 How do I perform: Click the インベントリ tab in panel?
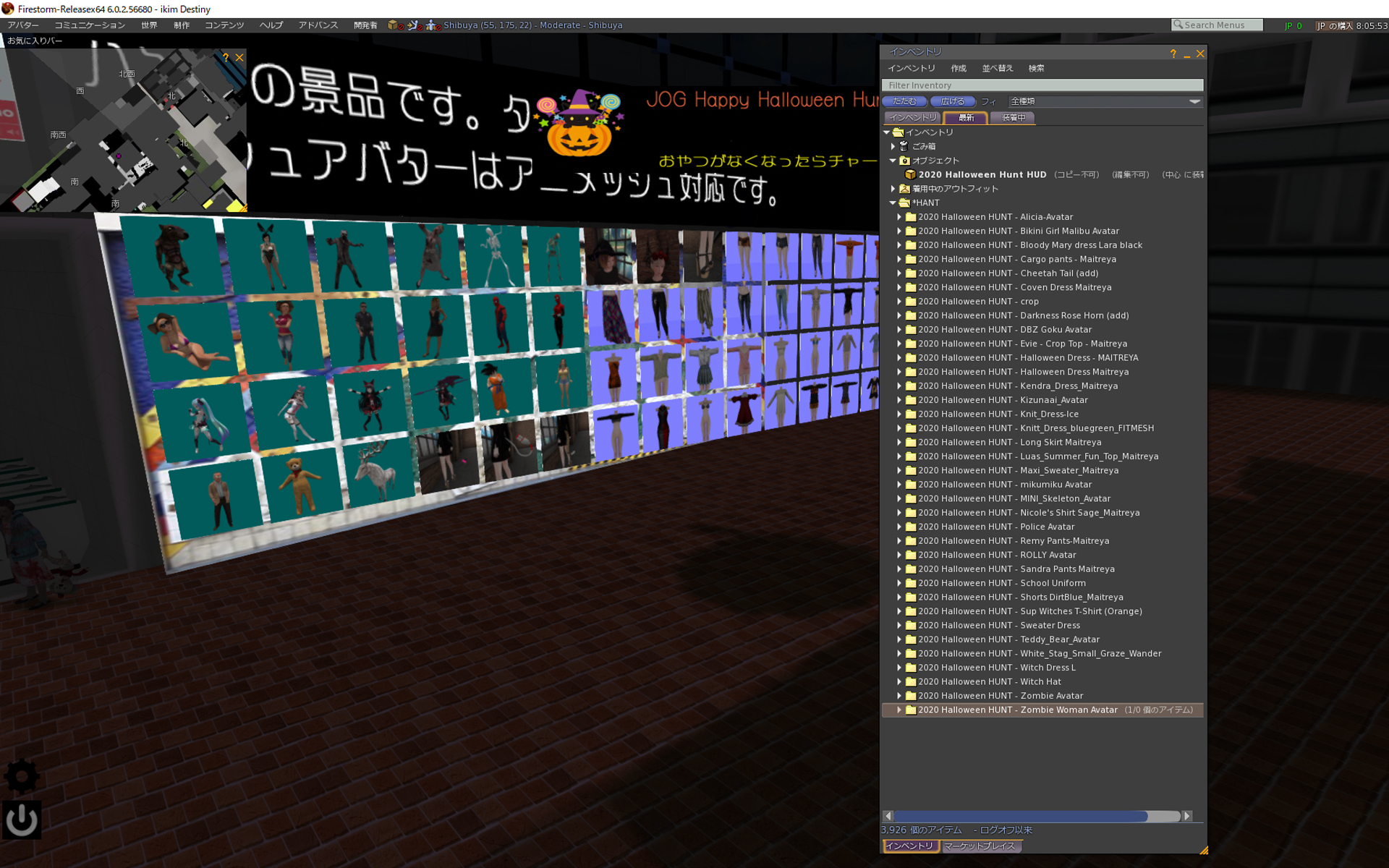[911, 116]
